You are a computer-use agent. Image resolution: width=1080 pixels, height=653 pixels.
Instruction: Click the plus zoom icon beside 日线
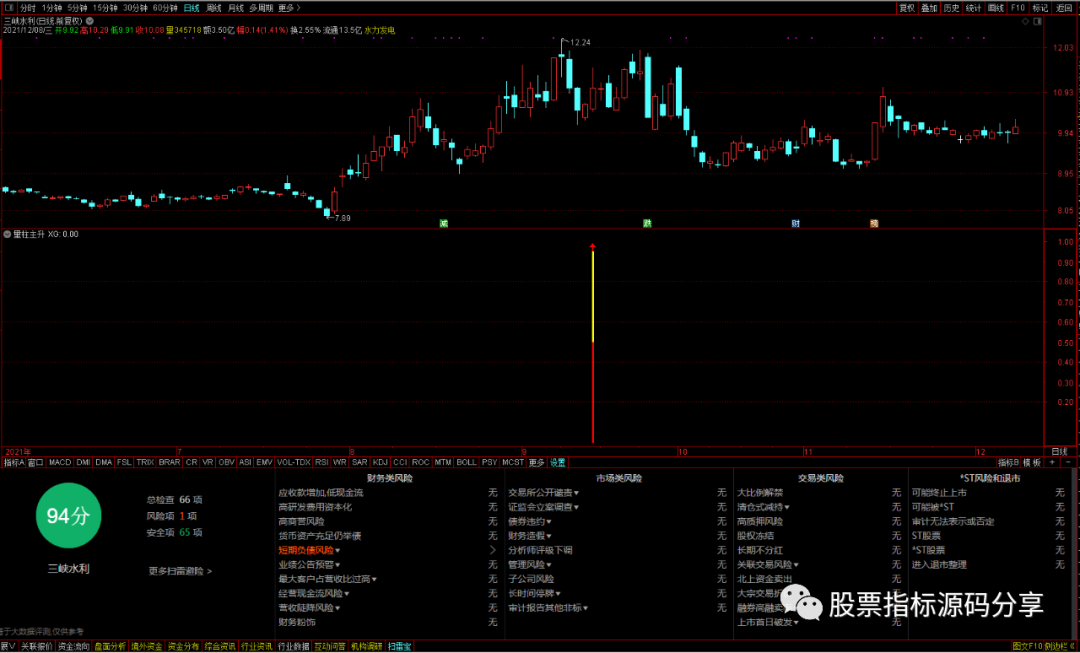click(x=1052, y=462)
